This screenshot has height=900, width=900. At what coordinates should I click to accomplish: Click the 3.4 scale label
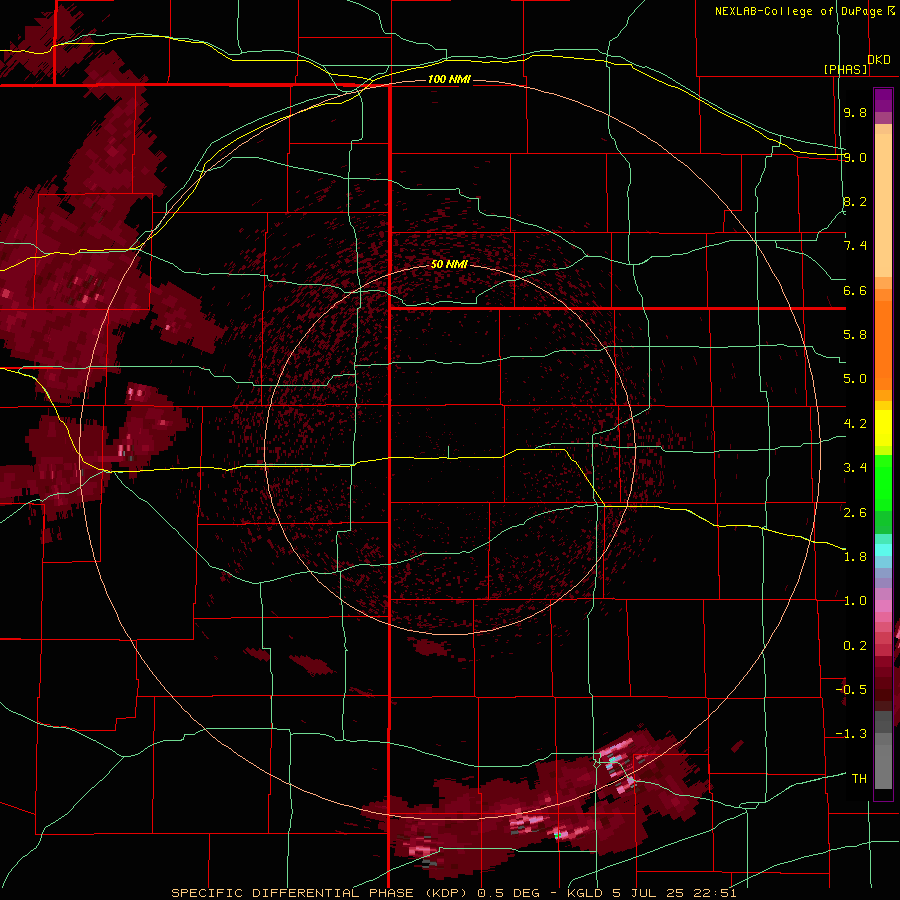pyautogui.click(x=855, y=468)
